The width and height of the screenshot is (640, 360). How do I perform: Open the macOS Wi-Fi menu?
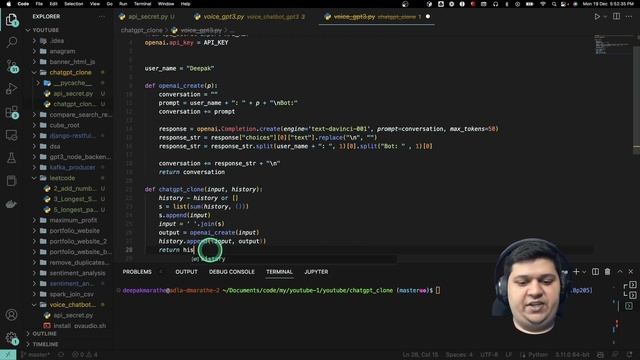point(542,4)
